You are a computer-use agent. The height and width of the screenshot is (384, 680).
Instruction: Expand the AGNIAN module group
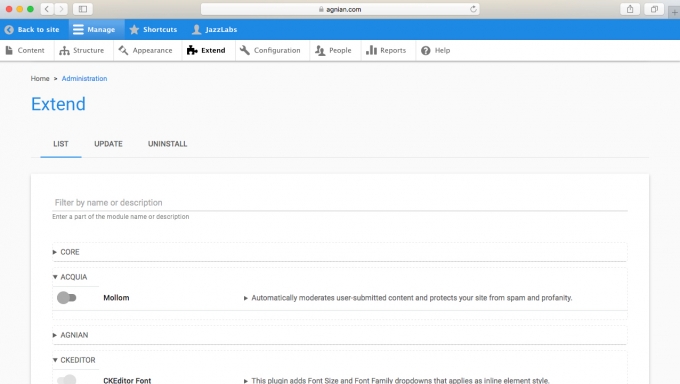[x=70, y=335]
